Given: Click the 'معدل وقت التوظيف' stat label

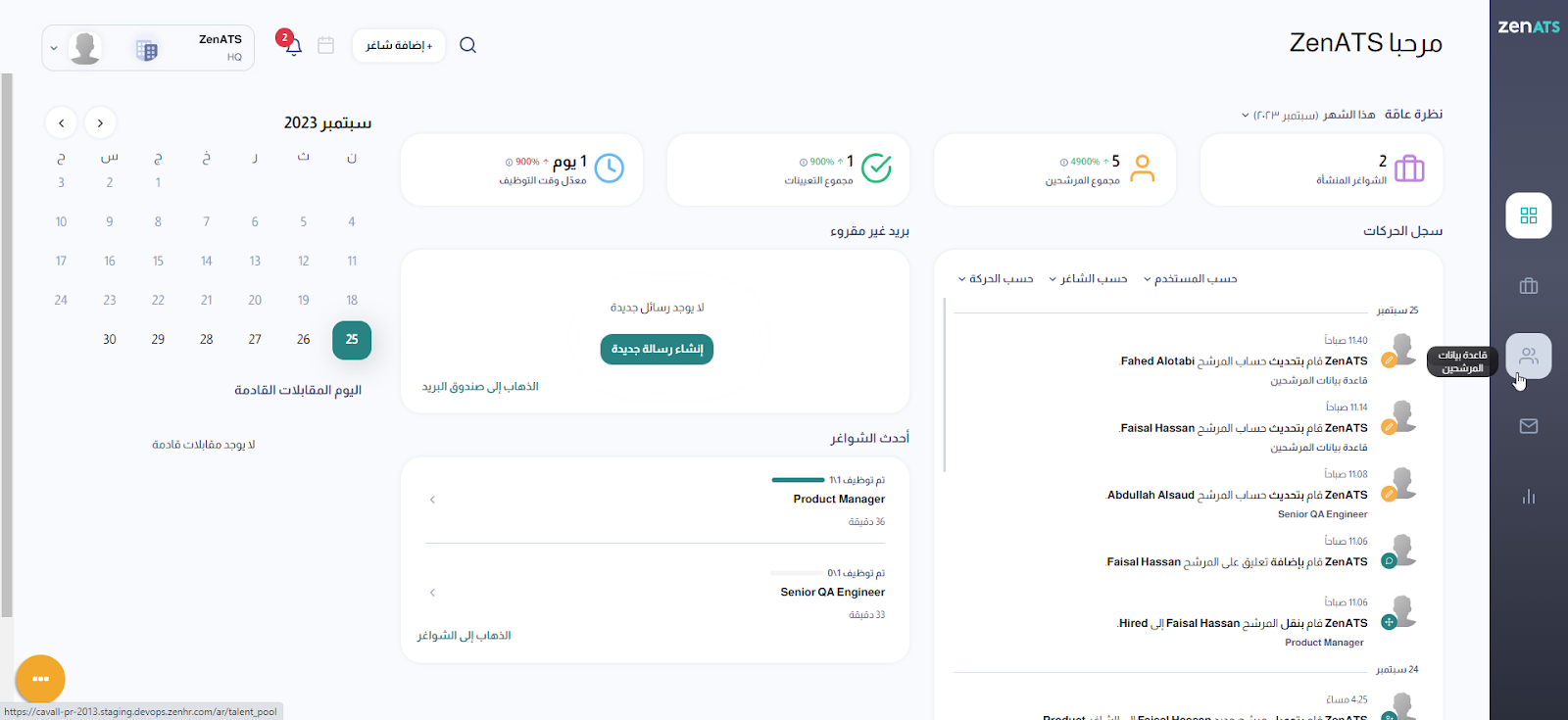Looking at the screenshot, I should 543,181.
